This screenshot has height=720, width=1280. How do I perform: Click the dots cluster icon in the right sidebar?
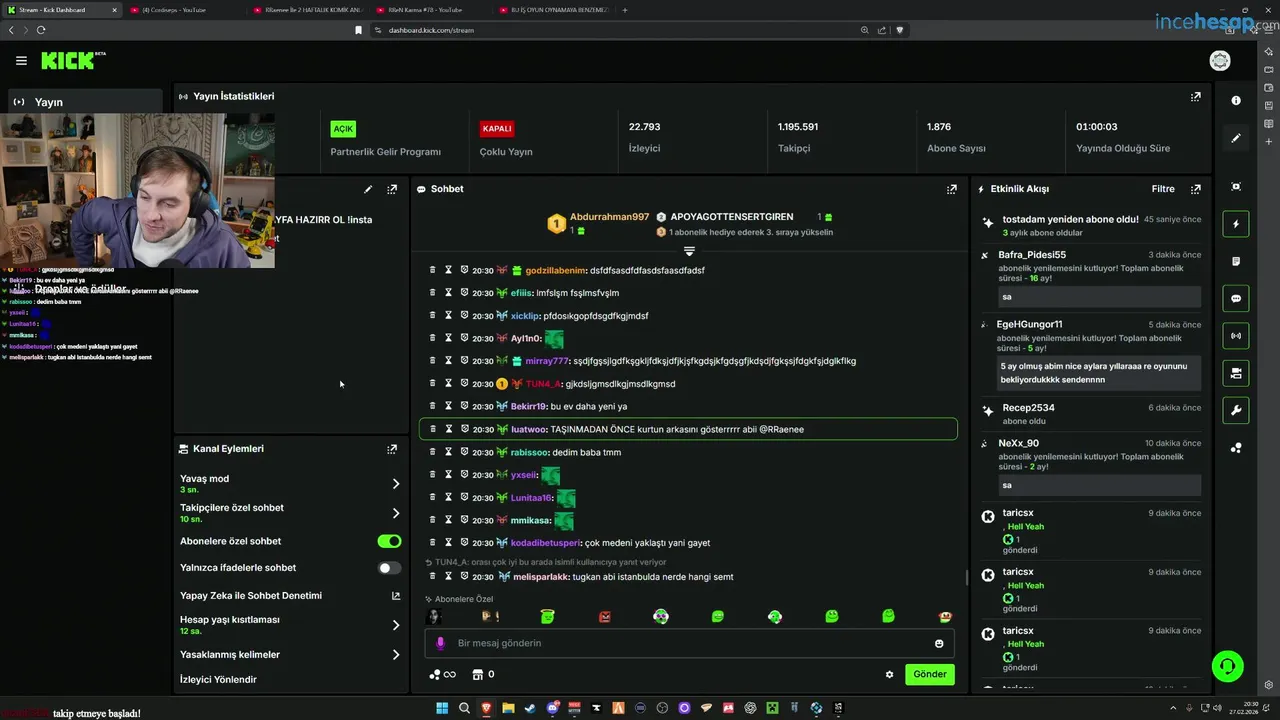click(x=1236, y=448)
